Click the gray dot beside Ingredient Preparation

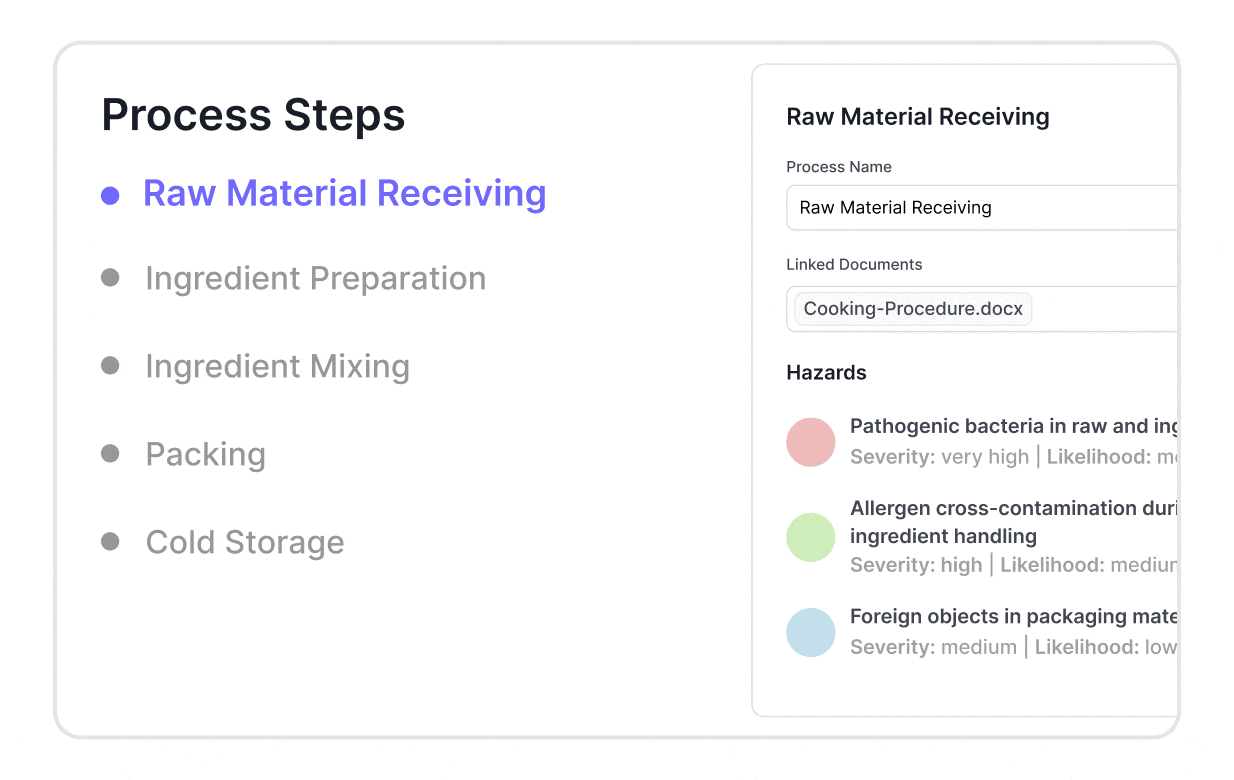click(x=110, y=278)
